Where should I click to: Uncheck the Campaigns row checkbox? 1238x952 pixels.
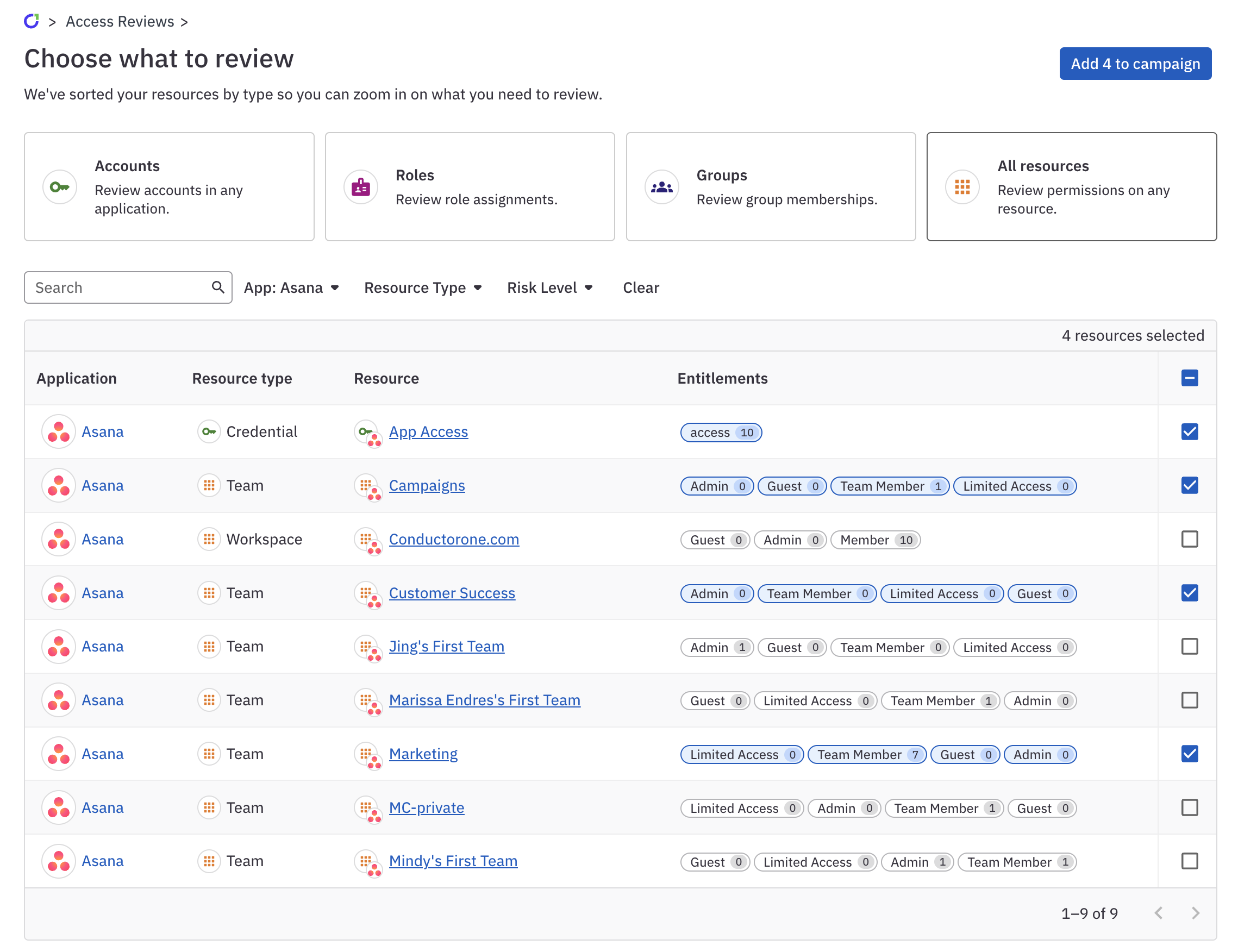pos(1189,486)
